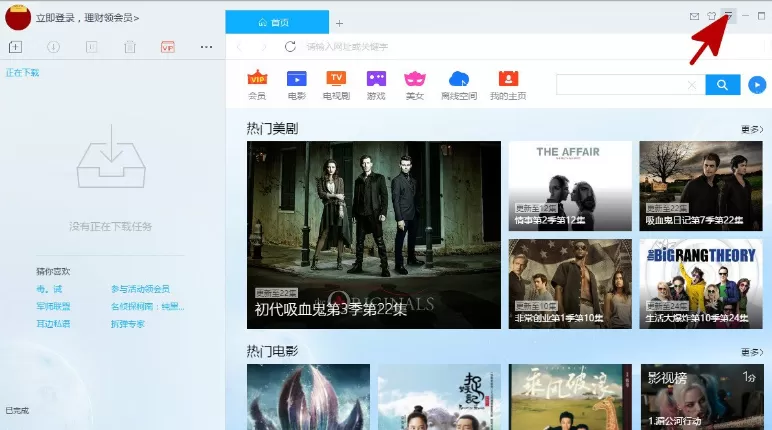Select the 已完成 section
The height and width of the screenshot is (430, 772).
(17, 410)
